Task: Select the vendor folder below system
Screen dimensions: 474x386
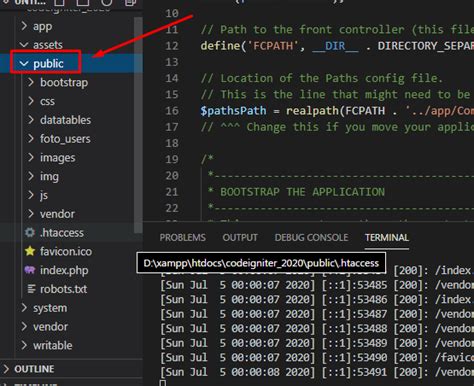Action: [x=50, y=326]
